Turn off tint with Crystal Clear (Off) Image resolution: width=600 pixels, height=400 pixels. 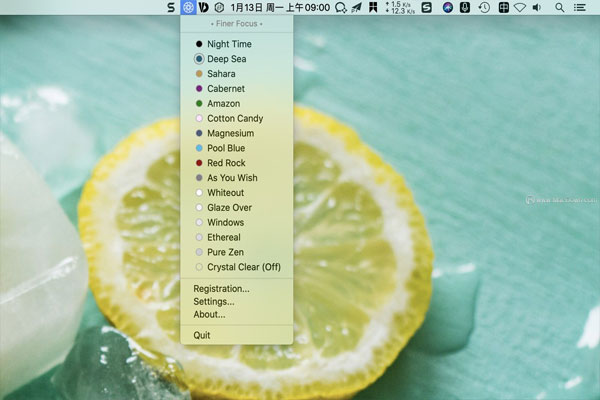click(243, 267)
